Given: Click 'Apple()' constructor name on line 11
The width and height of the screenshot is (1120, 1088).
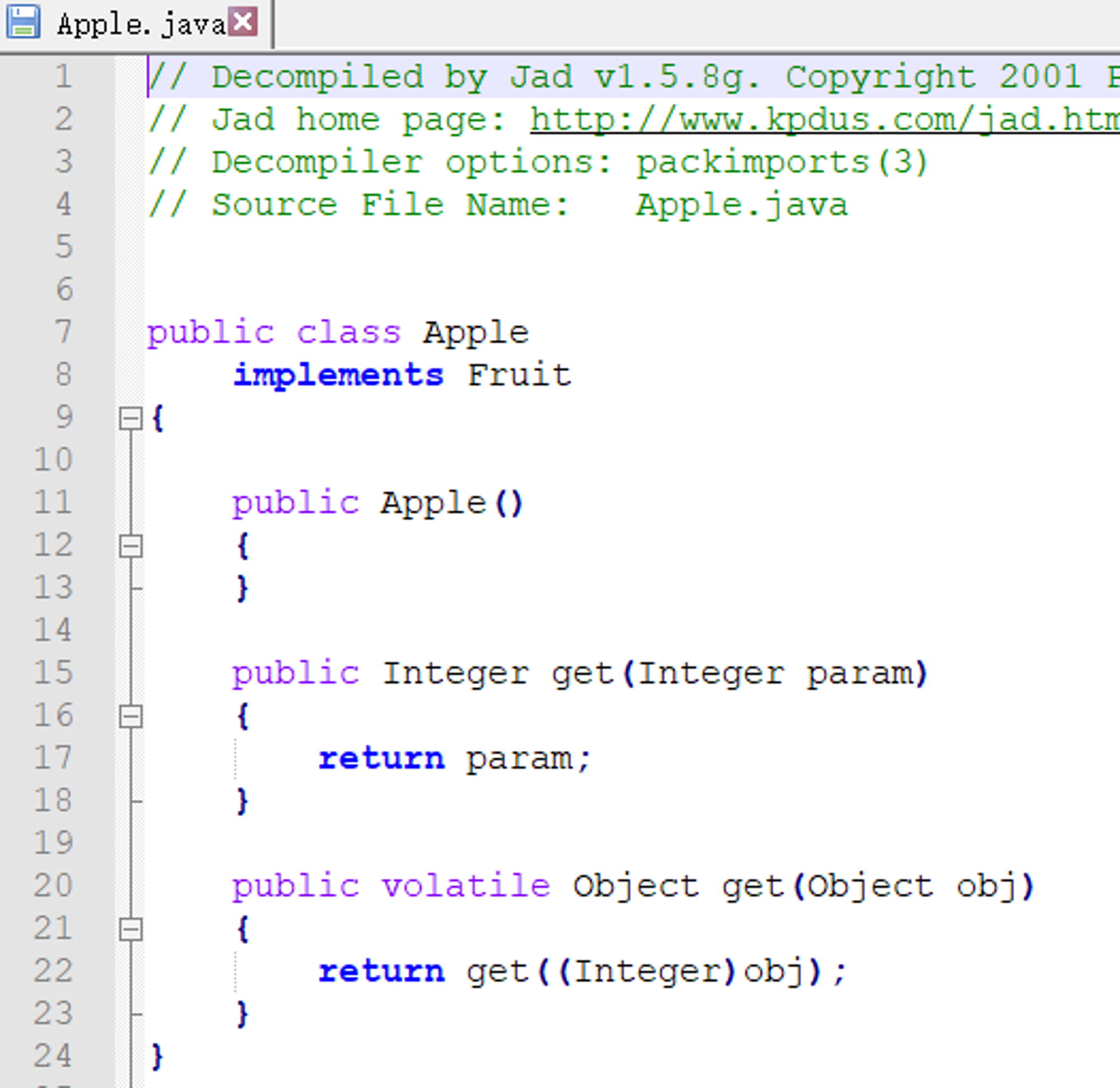Looking at the screenshot, I should pos(451,503).
